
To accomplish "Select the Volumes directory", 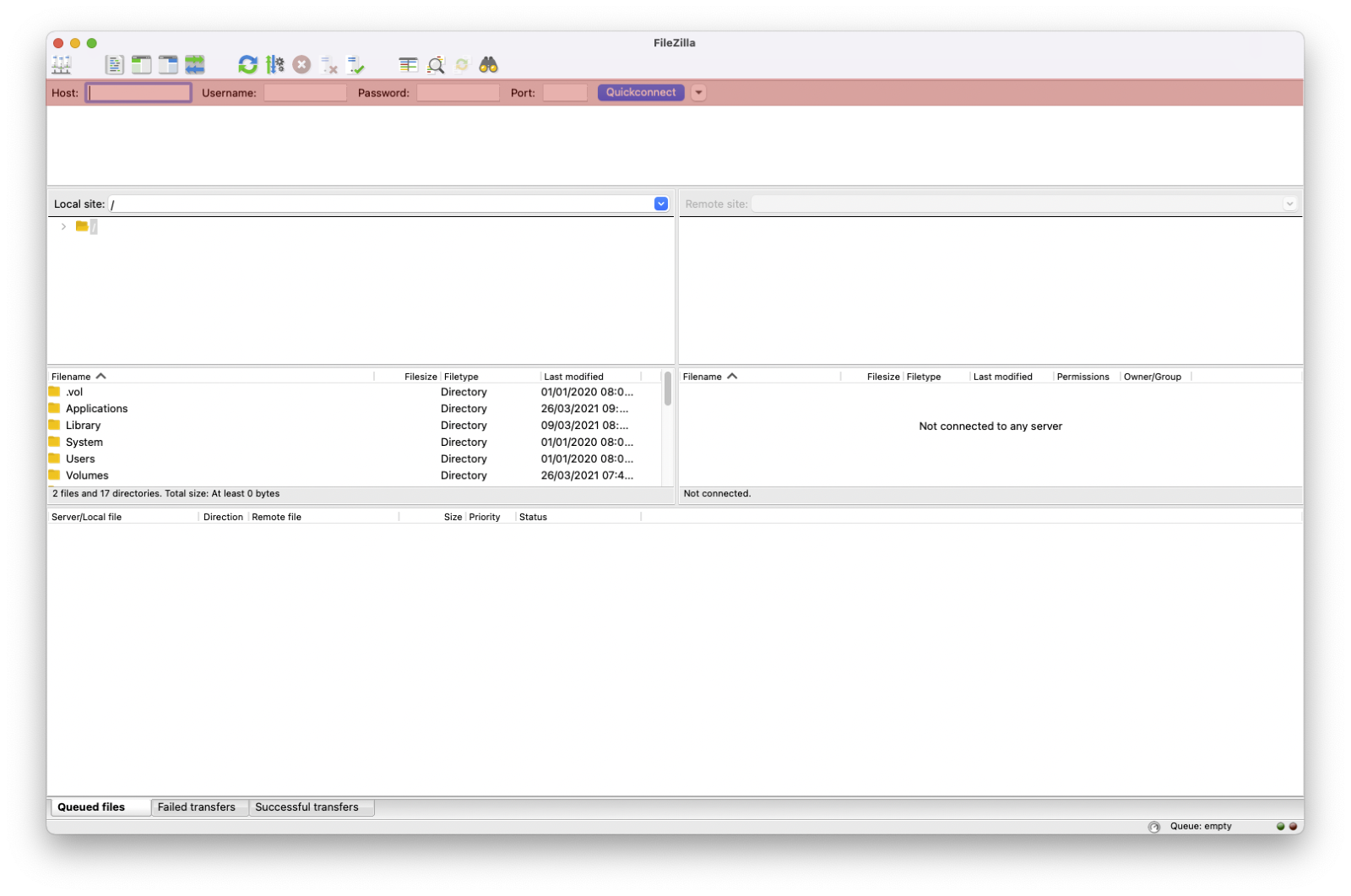I will (x=355, y=475).
